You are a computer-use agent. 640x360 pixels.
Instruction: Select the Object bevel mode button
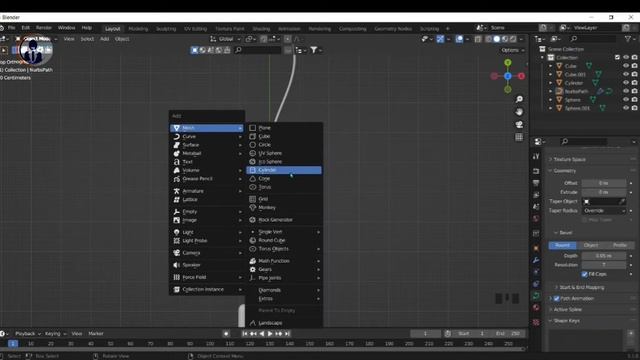[x=591, y=245]
